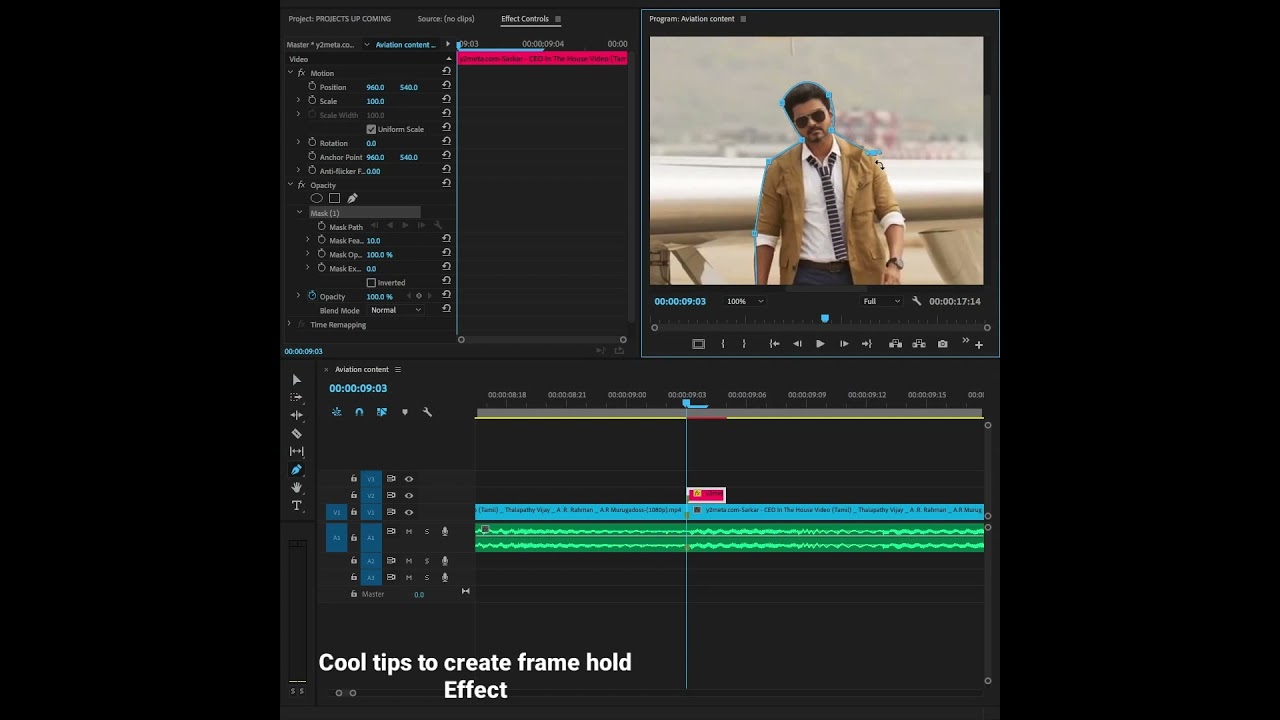This screenshot has width=1280, height=720.
Task: Switch to Source (no clips) tab
Action: [x=446, y=19]
